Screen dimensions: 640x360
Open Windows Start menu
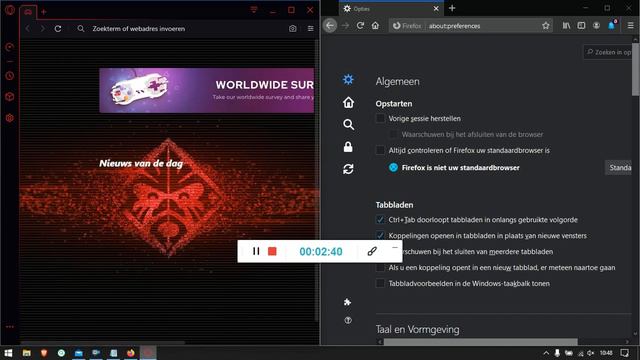coord(8,353)
